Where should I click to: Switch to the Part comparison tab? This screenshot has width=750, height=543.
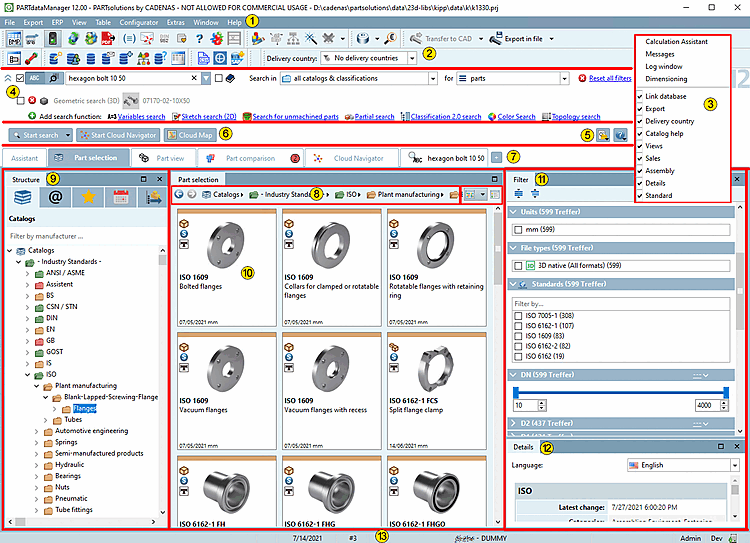tap(252, 158)
